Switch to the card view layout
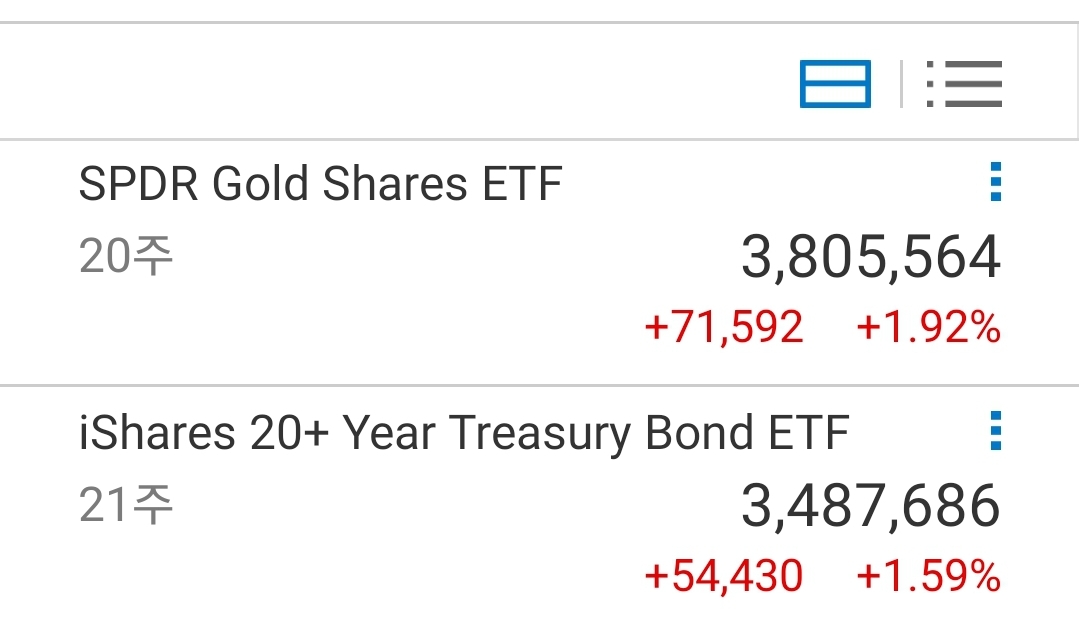1079x622 pixels. point(835,84)
